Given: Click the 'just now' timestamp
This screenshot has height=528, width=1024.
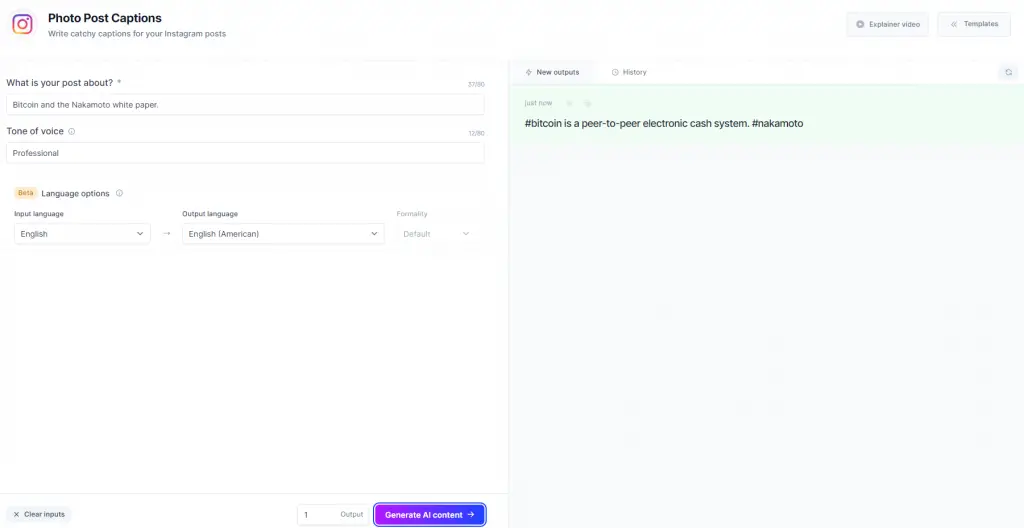Looking at the screenshot, I should point(538,103).
